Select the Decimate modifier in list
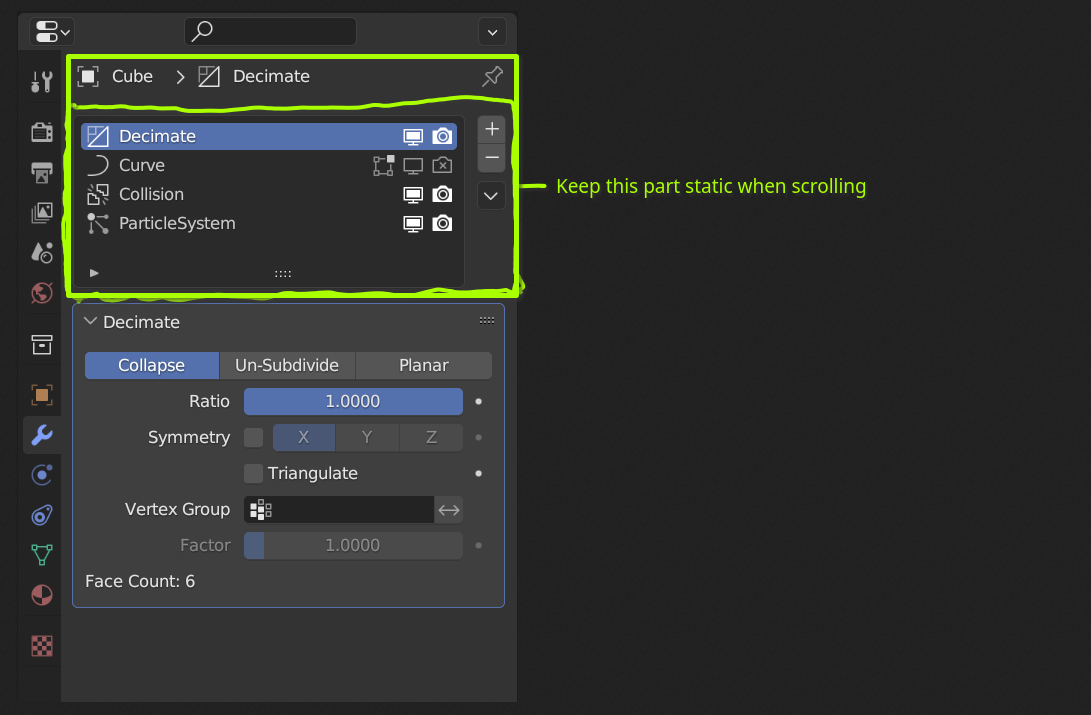1091x715 pixels. [x=269, y=136]
